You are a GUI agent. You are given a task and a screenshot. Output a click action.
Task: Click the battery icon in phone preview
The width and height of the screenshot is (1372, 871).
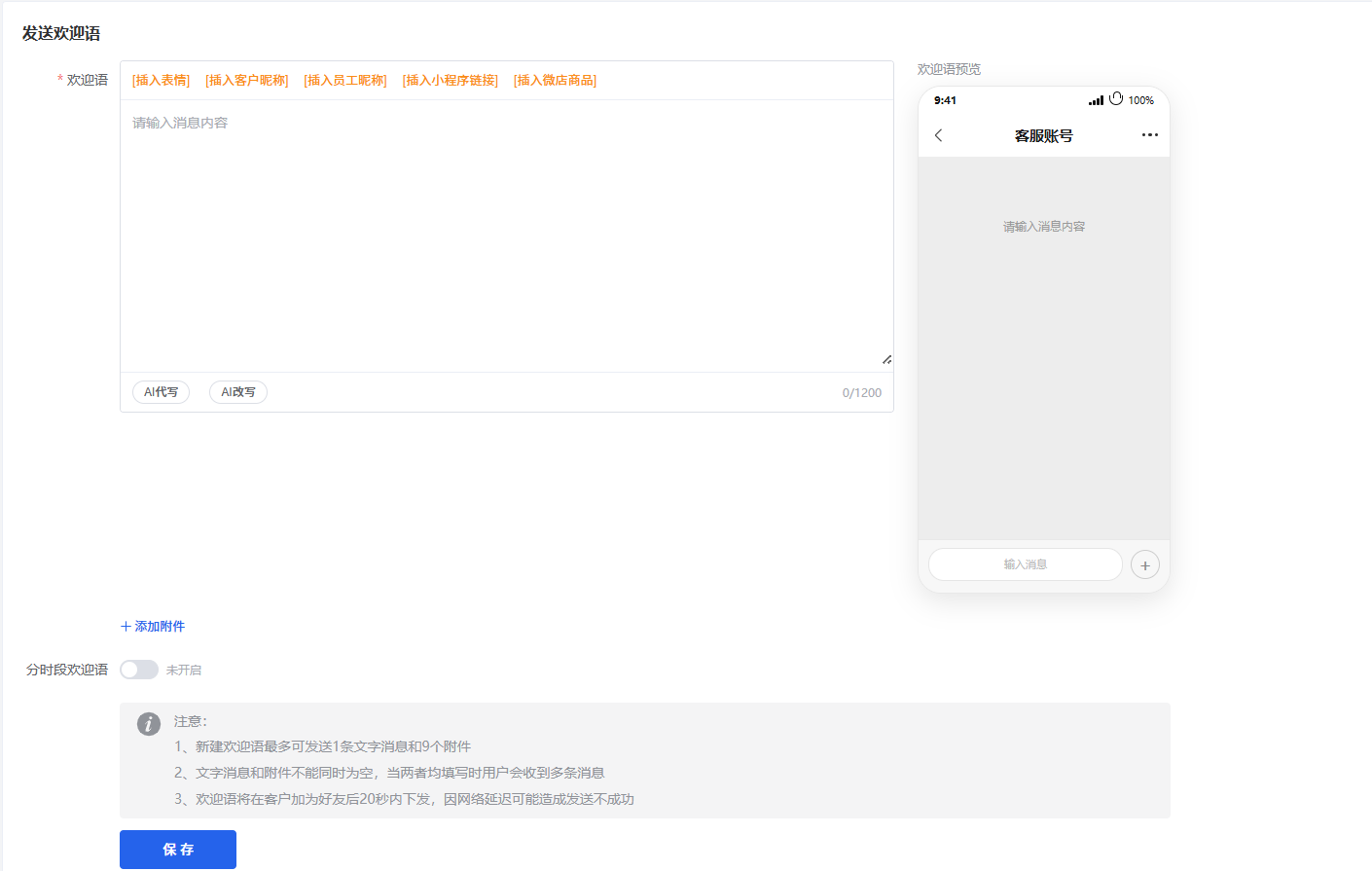pos(1116,99)
